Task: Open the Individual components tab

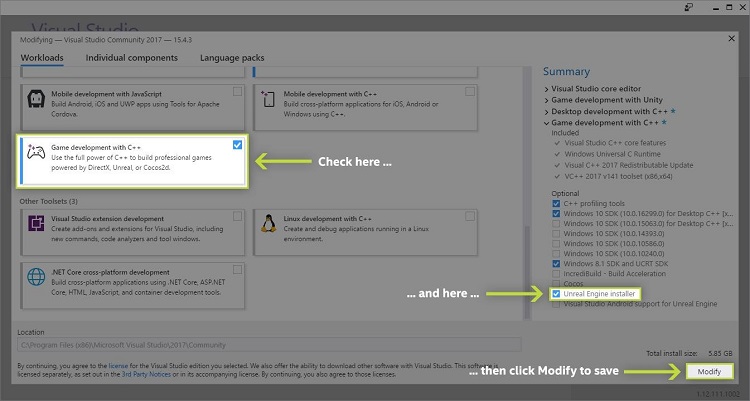Action: point(132,58)
